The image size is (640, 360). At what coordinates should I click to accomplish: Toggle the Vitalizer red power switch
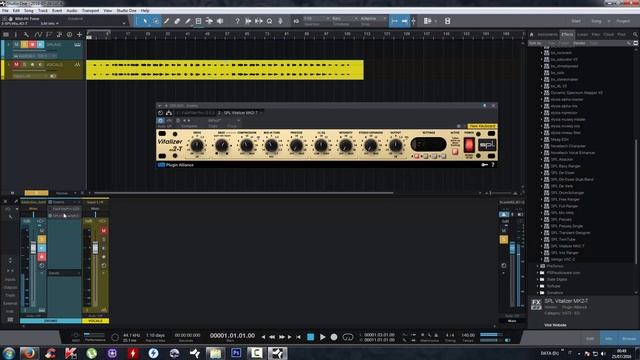(x=469, y=145)
